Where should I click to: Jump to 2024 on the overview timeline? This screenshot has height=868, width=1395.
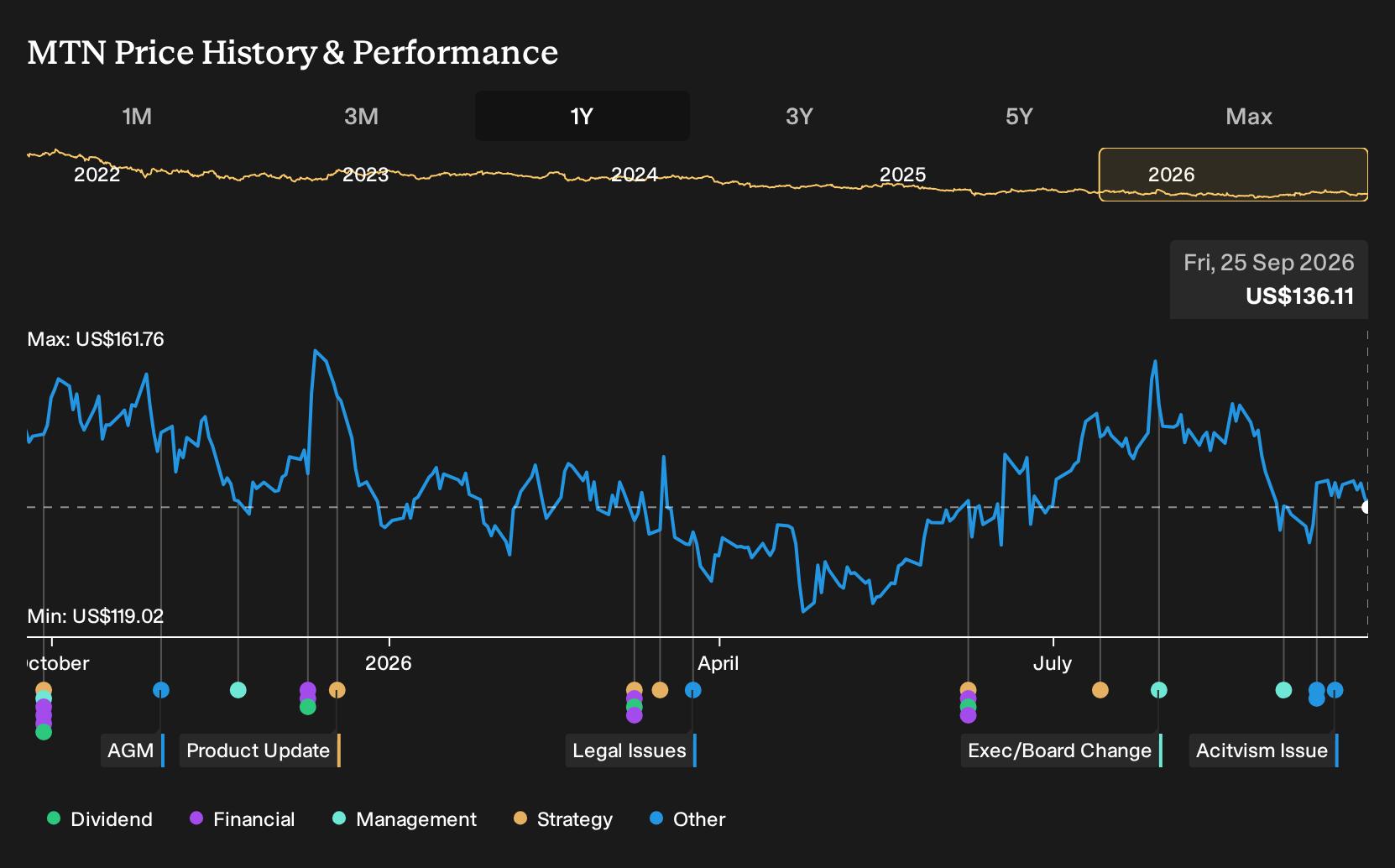[x=635, y=175]
